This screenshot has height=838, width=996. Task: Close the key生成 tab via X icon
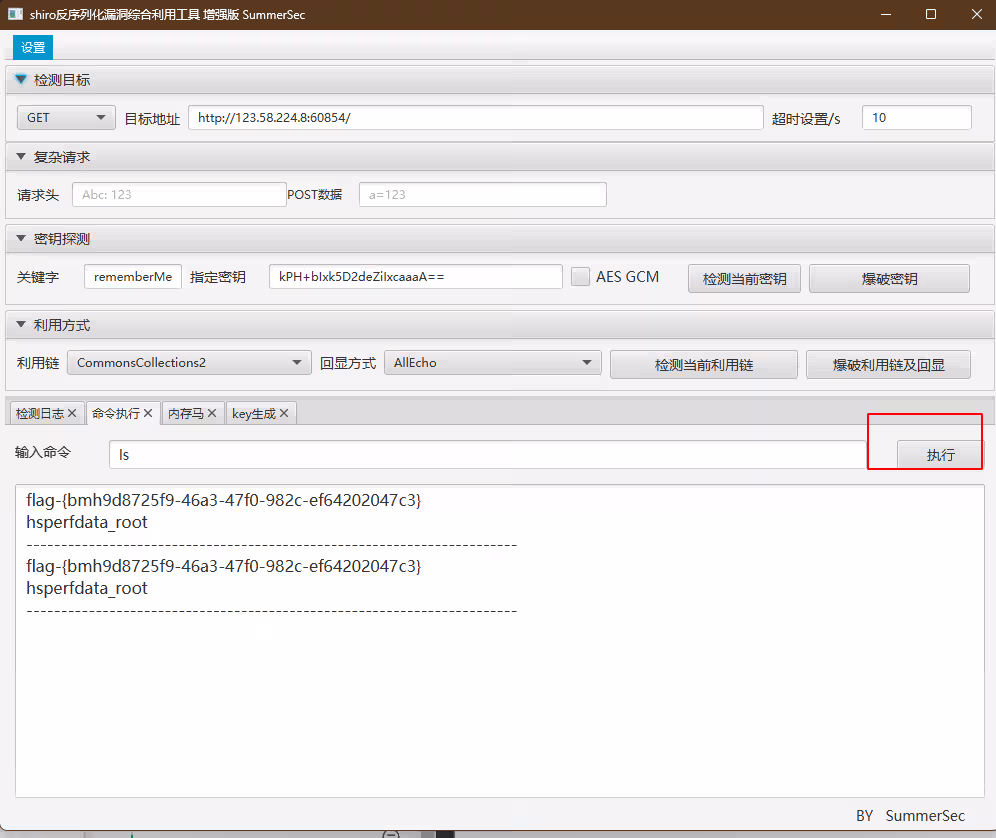(284, 413)
